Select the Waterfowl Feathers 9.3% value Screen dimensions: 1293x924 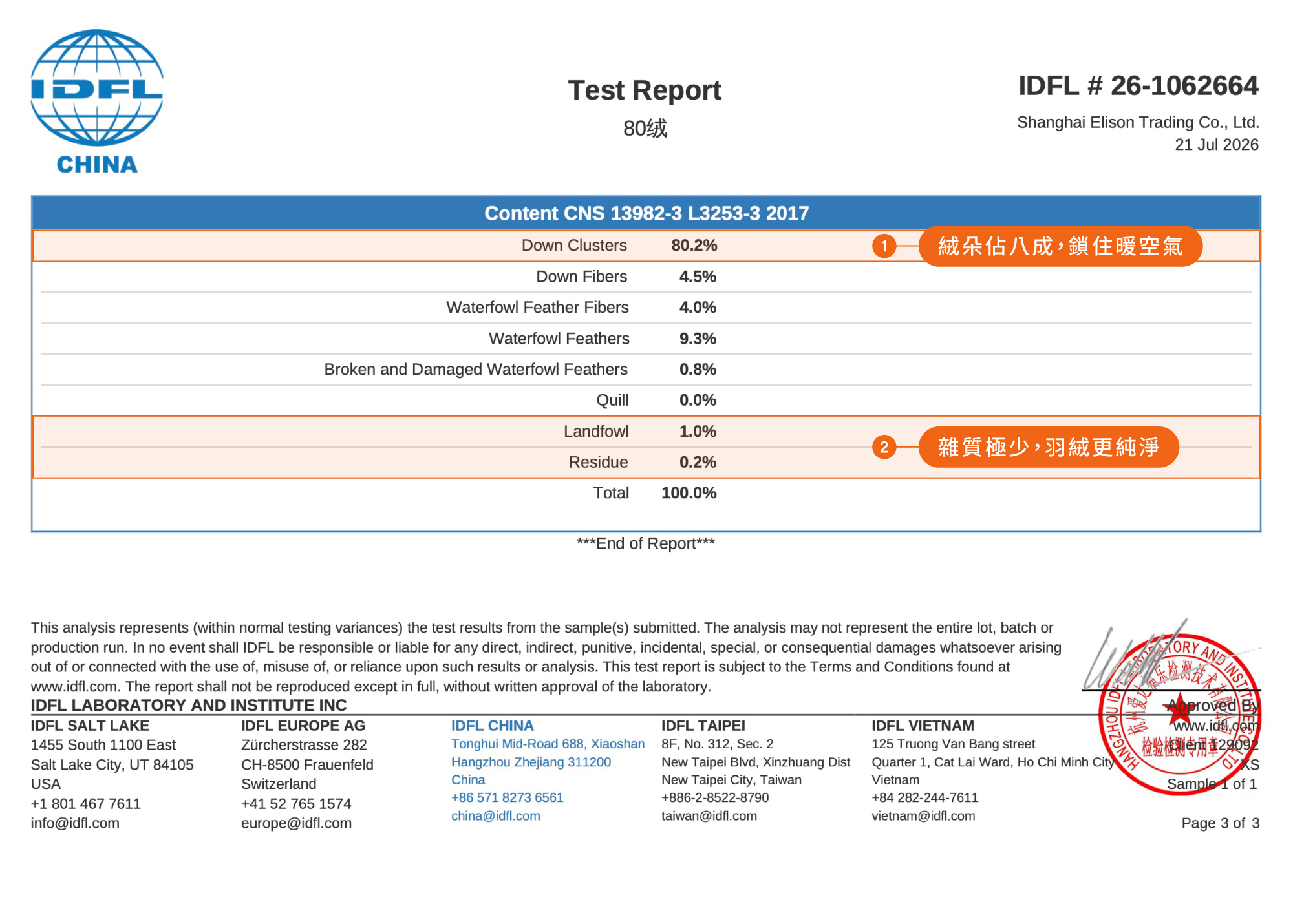(698, 339)
